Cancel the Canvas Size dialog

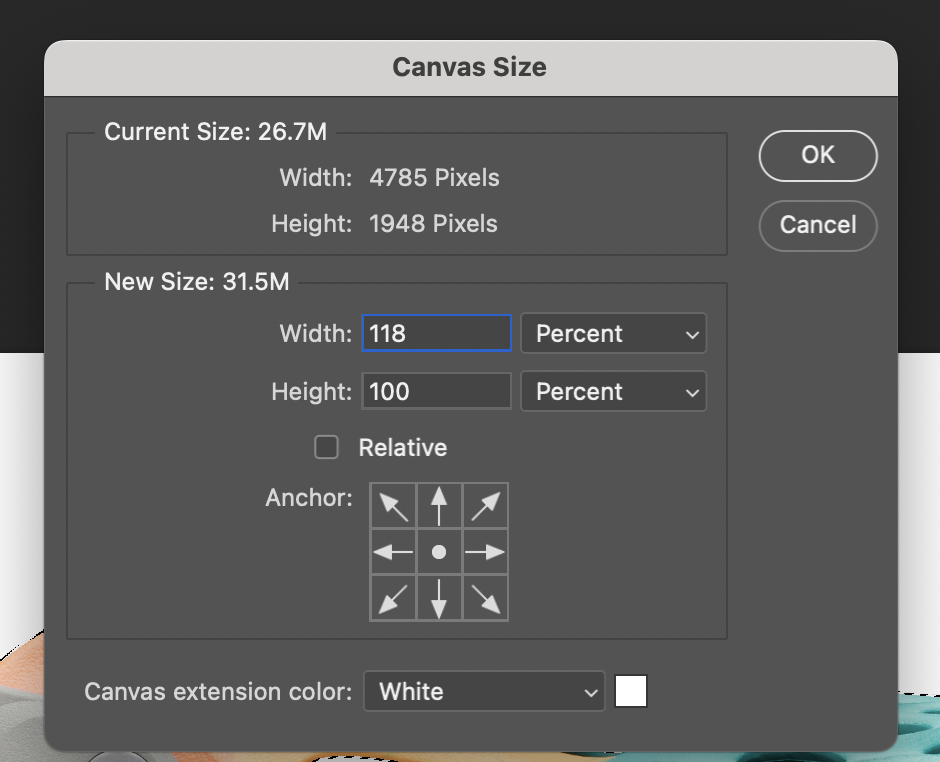[x=817, y=225]
